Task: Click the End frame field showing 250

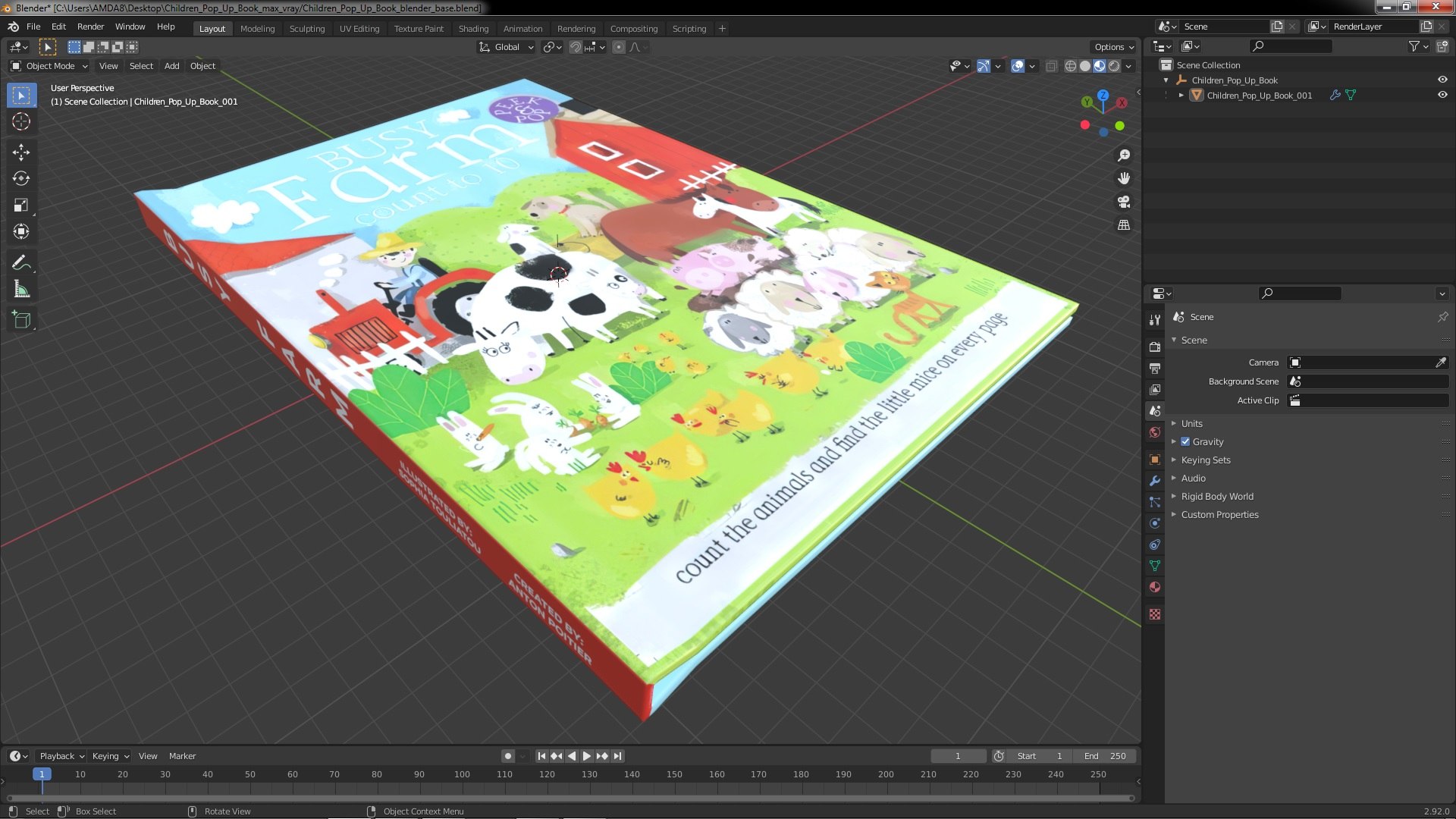Action: (x=1105, y=756)
